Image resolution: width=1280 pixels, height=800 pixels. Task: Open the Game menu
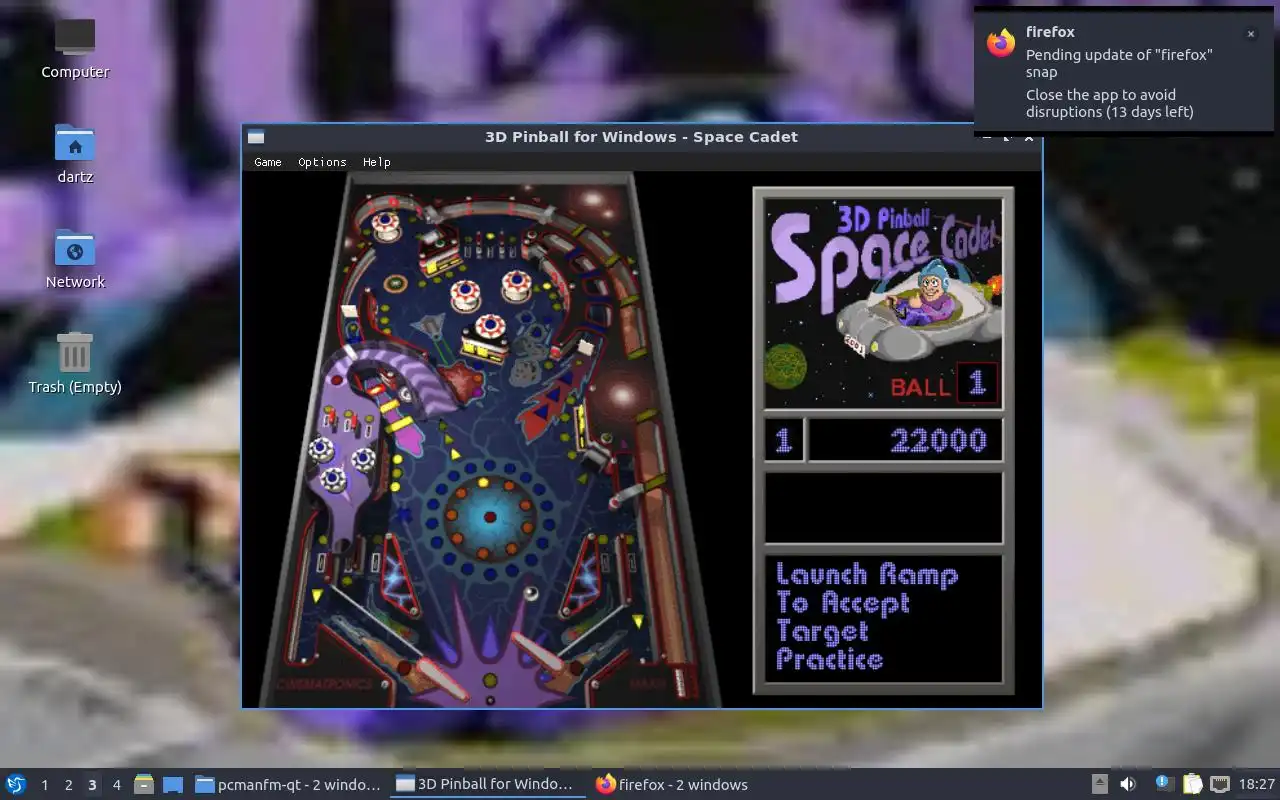268,162
